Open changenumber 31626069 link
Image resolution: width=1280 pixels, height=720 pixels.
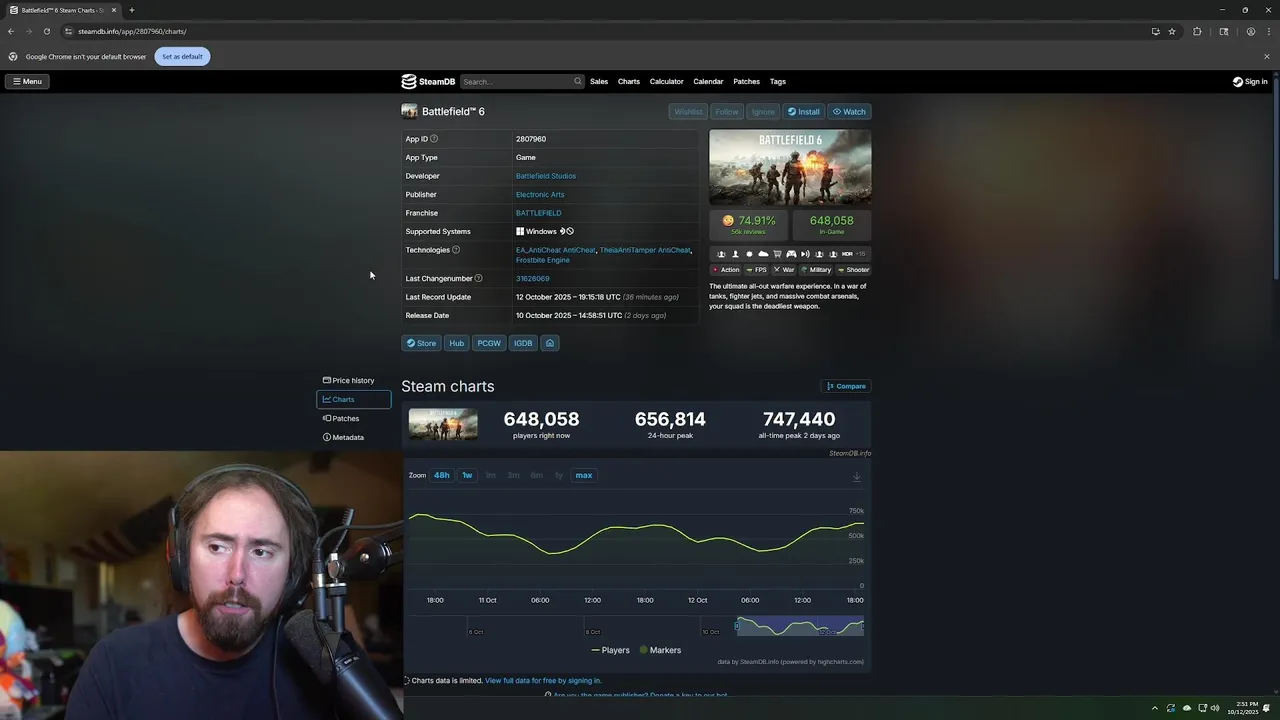click(533, 279)
